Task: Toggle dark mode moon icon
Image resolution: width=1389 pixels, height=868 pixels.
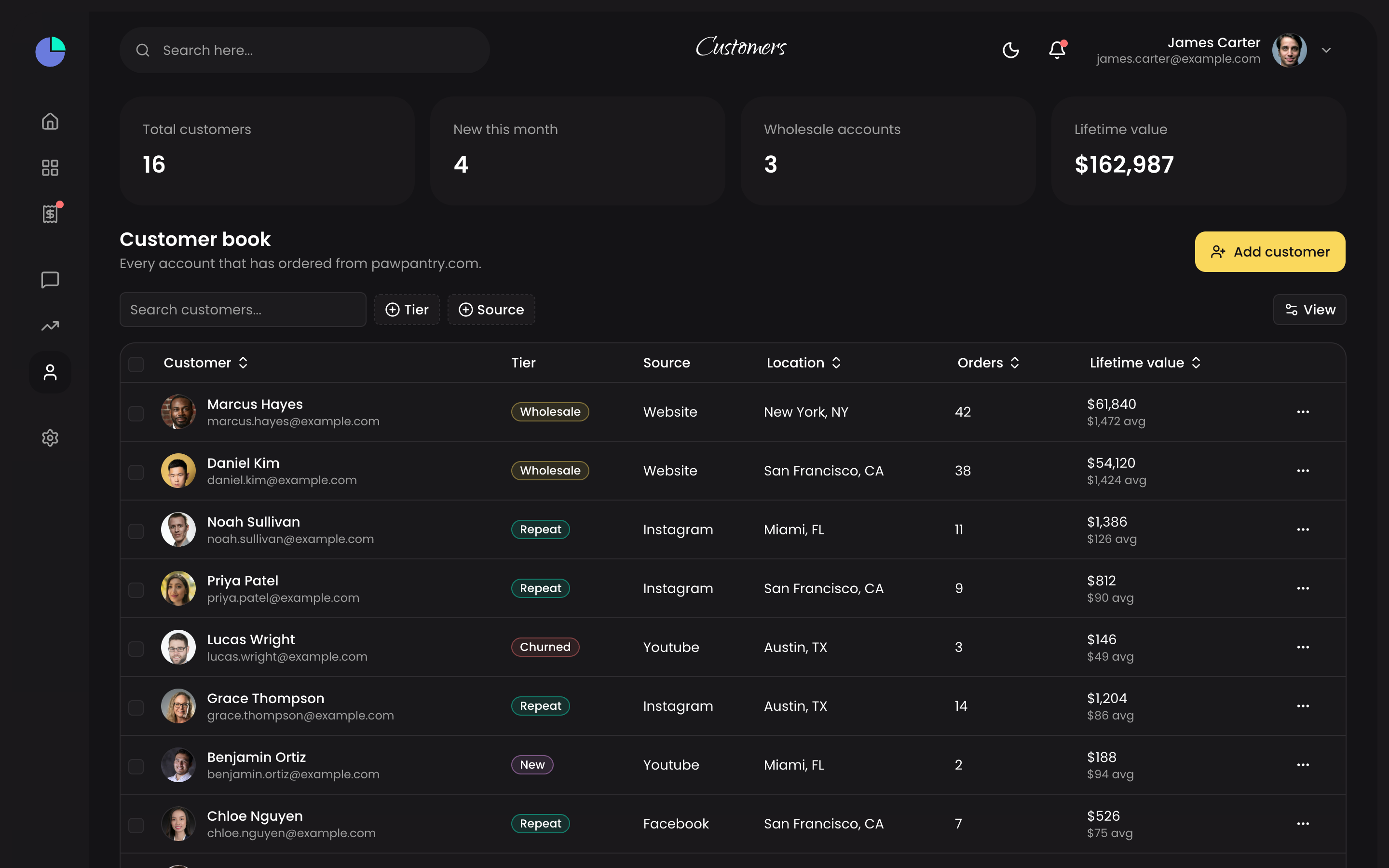Action: point(1010,50)
